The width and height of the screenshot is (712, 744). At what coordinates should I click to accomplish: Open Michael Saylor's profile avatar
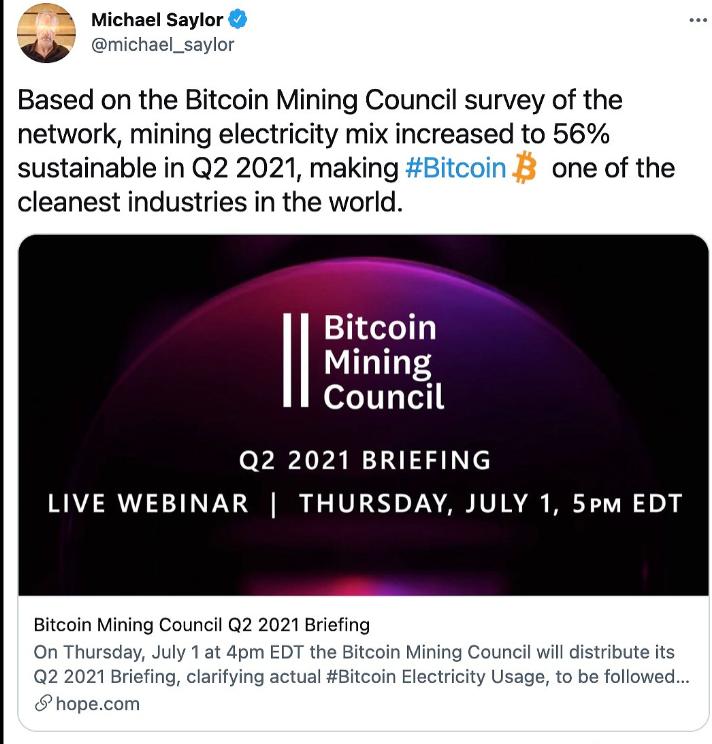tap(46, 33)
